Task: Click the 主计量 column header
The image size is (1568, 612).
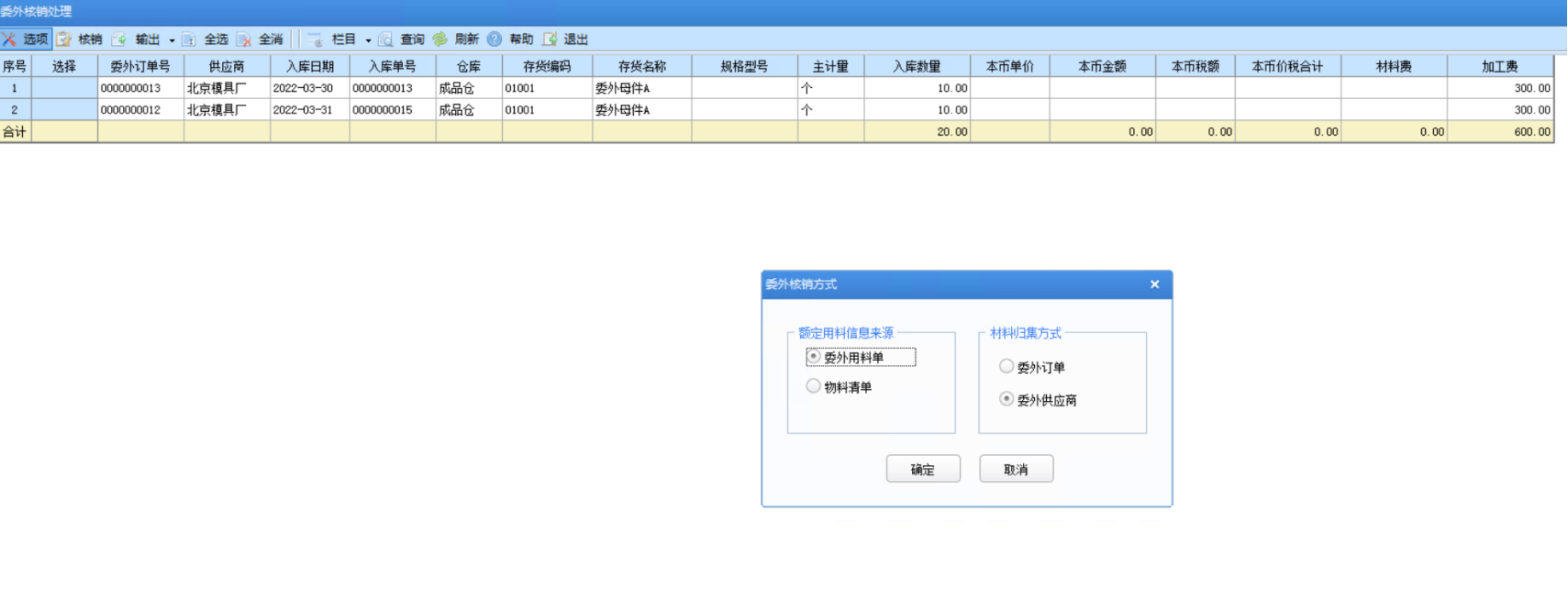Action: point(830,66)
